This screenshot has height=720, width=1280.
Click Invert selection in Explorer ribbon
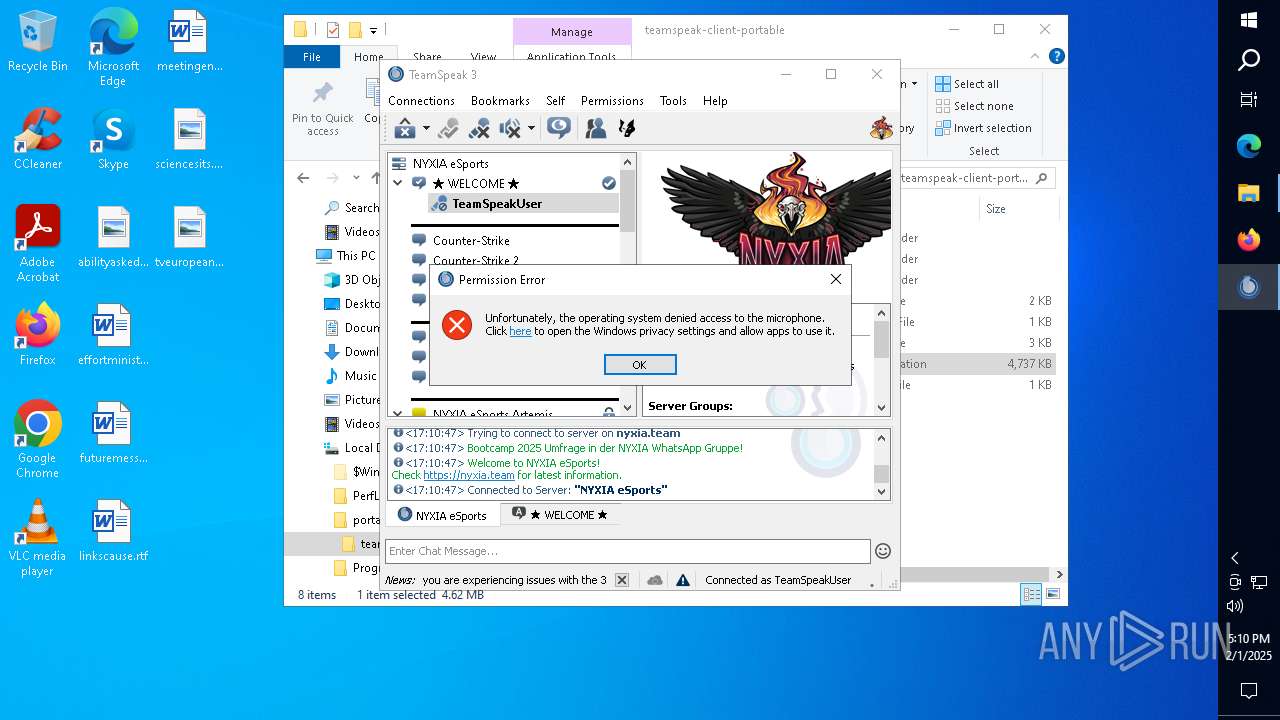[x=983, y=128]
